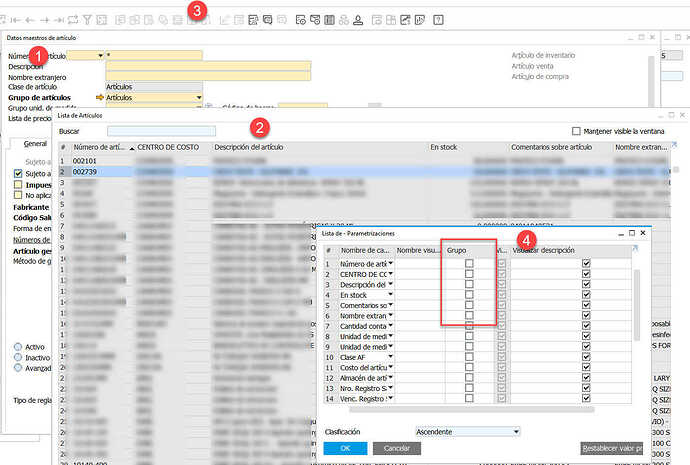Toggle Mantener visible la ventana checkbox
The height and width of the screenshot is (465, 690).
pos(576,131)
